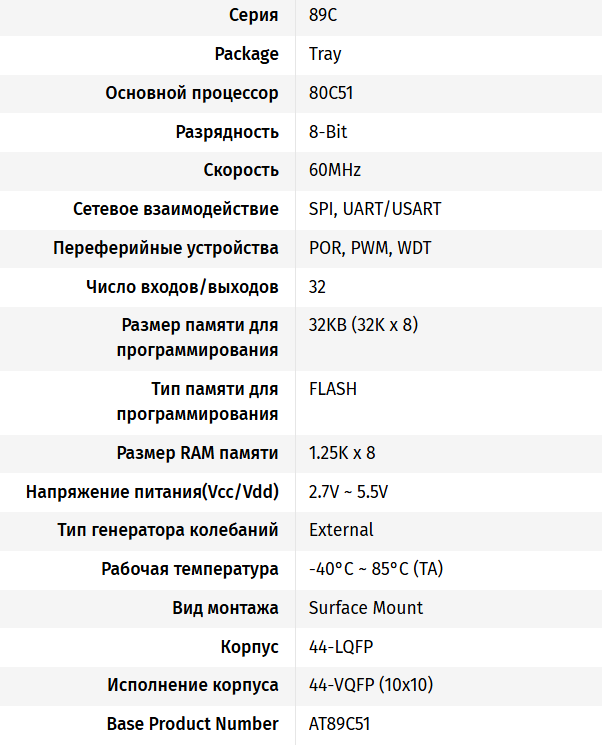Image resolution: width=602 pixels, height=745 pixels.
Task: Select the "80C51" processor value
Action: click(x=331, y=93)
